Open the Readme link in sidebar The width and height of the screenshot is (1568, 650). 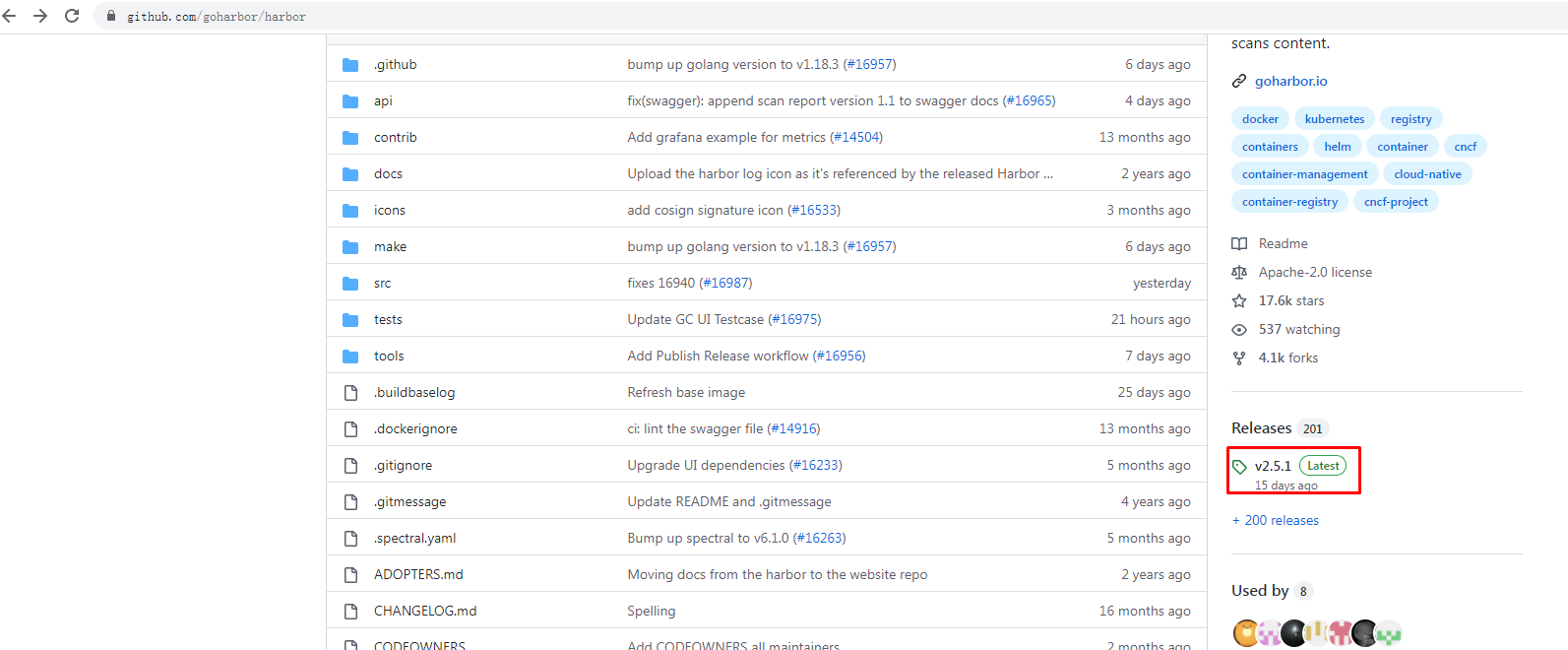tap(1283, 244)
